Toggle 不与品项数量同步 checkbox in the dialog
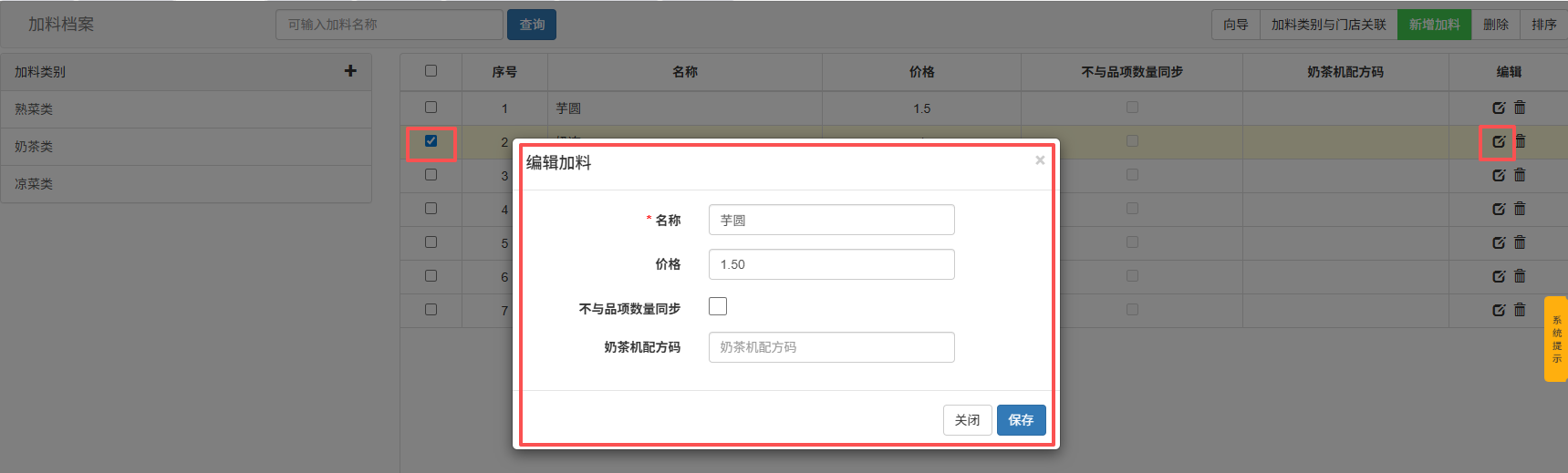Screen dimensions: 1568x473 click(x=718, y=306)
